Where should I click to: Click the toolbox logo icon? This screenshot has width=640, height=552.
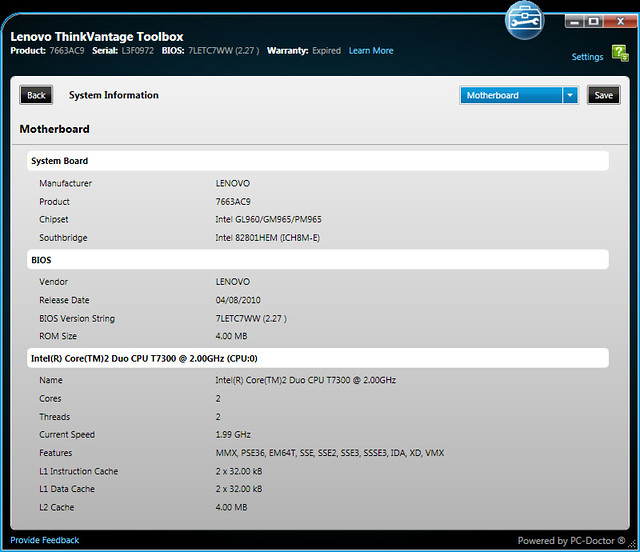(524, 20)
